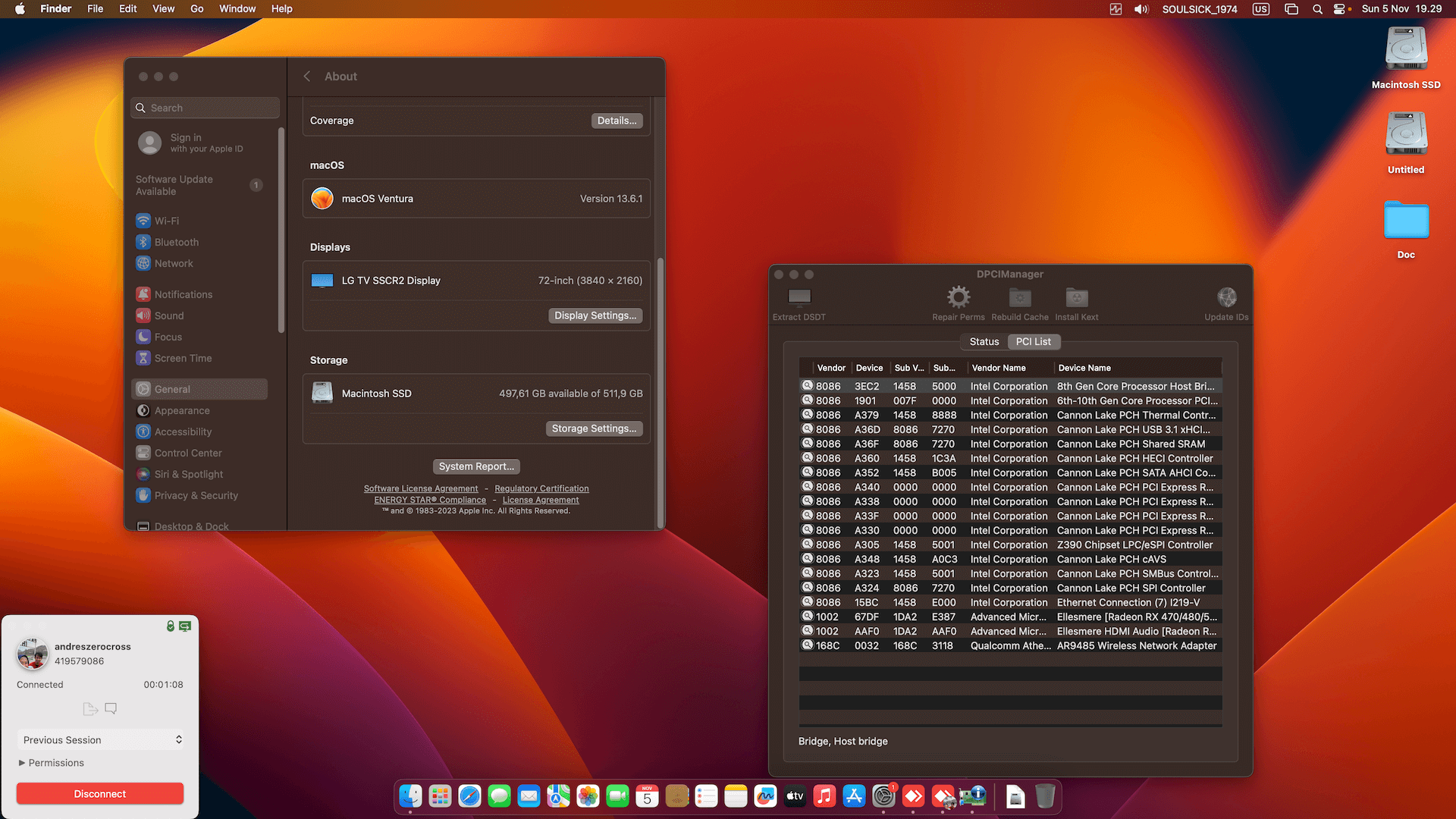Open the Macintosh SSD desktop icon

coord(1405,48)
